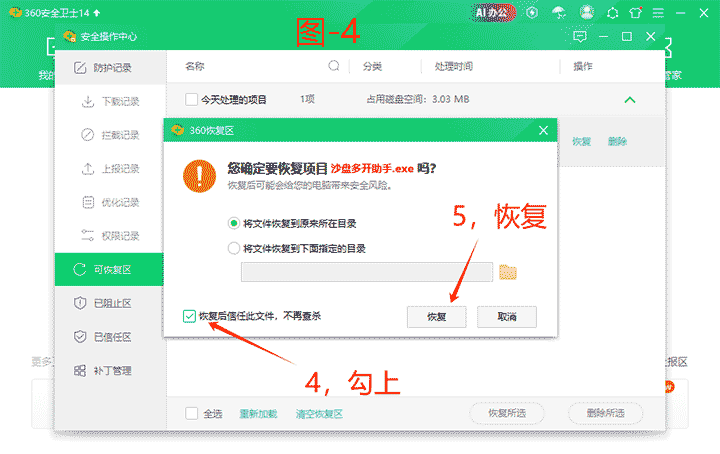The width and height of the screenshot is (720, 454).
Task: Open 已阻止区 in the sidebar
Action: pyautogui.click(x=110, y=303)
